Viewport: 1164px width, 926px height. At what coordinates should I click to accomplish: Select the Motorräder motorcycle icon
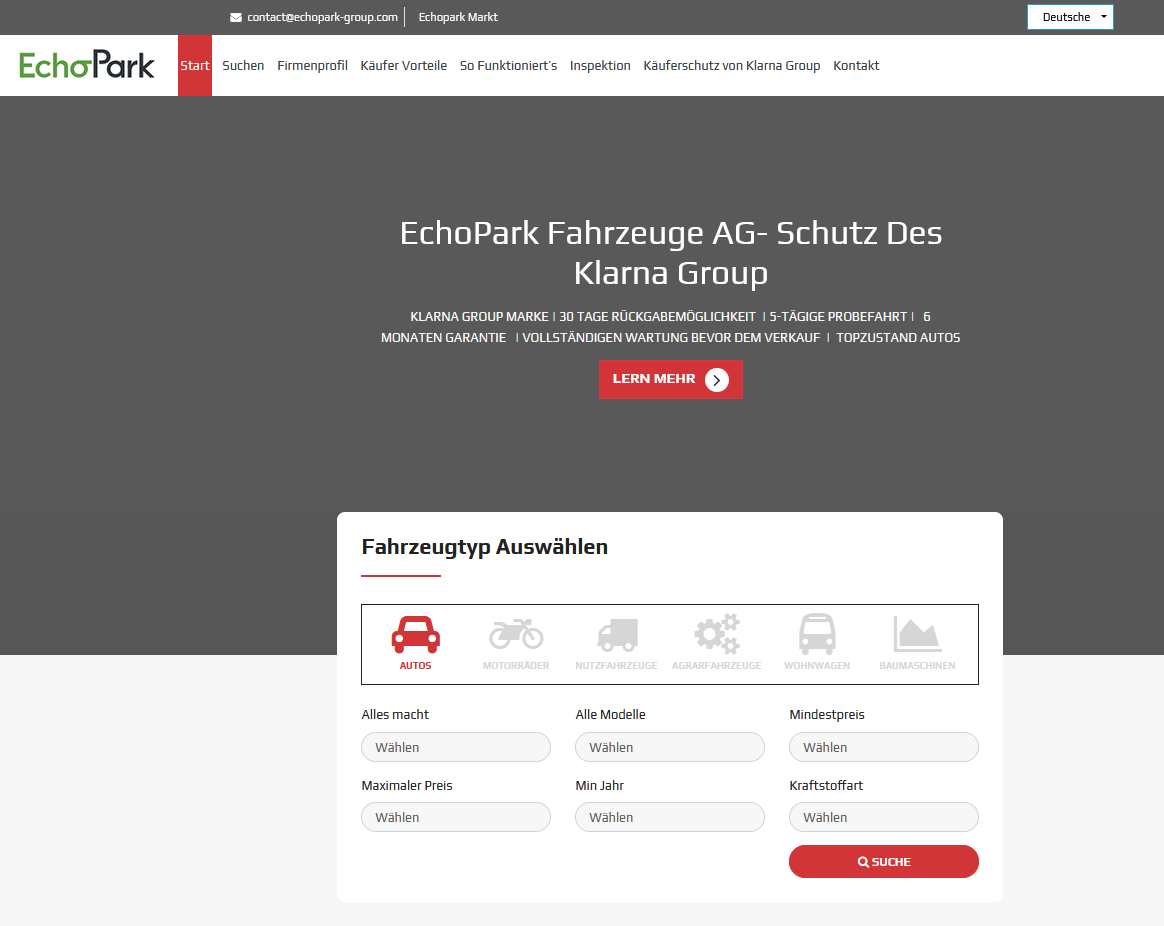[x=516, y=634]
